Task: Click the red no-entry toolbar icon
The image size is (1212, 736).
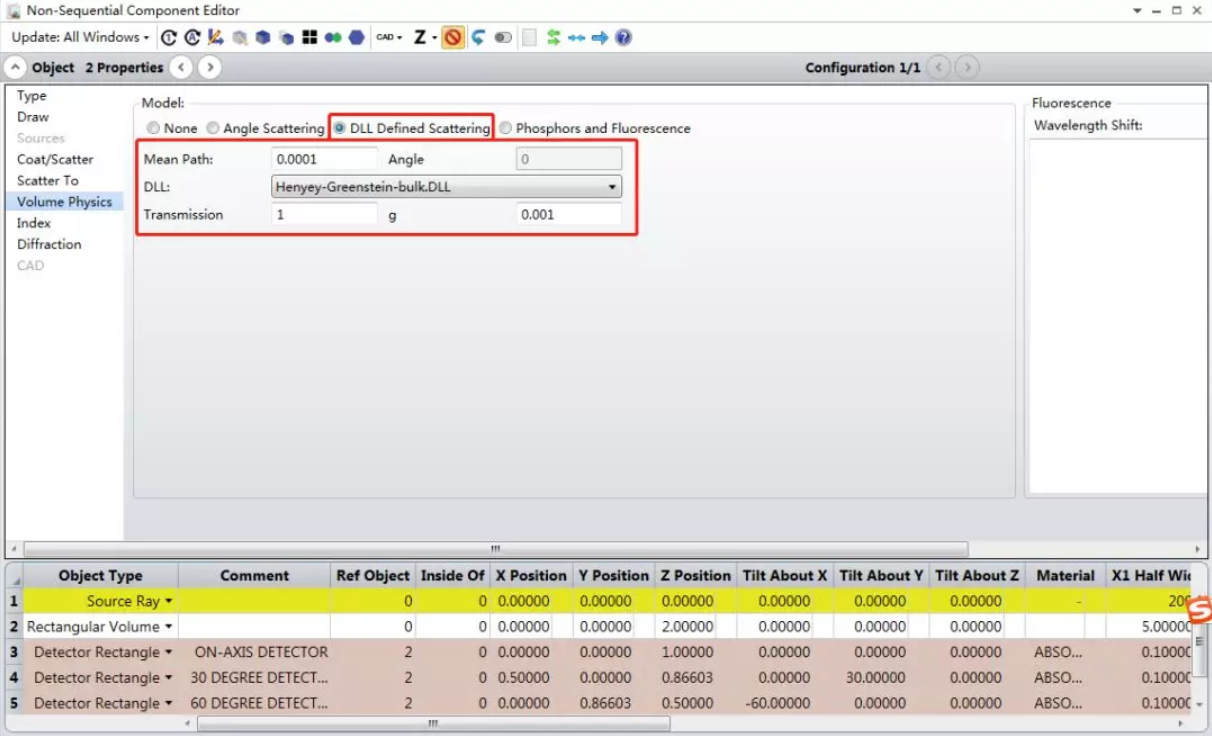Action: (453, 38)
